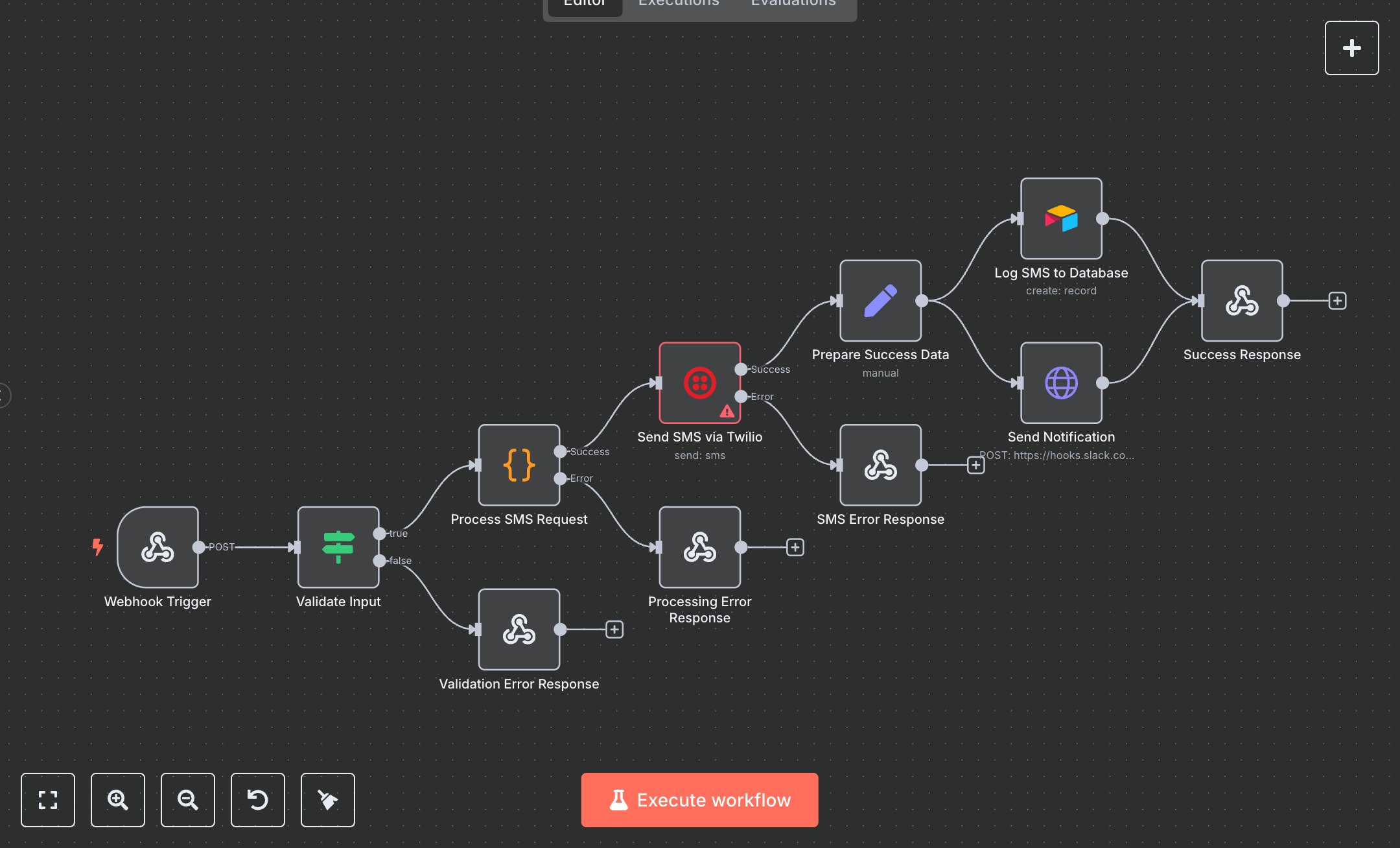Select the Prepare Success Data node
This screenshot has height=848, width=1400.
click(881, 301)
